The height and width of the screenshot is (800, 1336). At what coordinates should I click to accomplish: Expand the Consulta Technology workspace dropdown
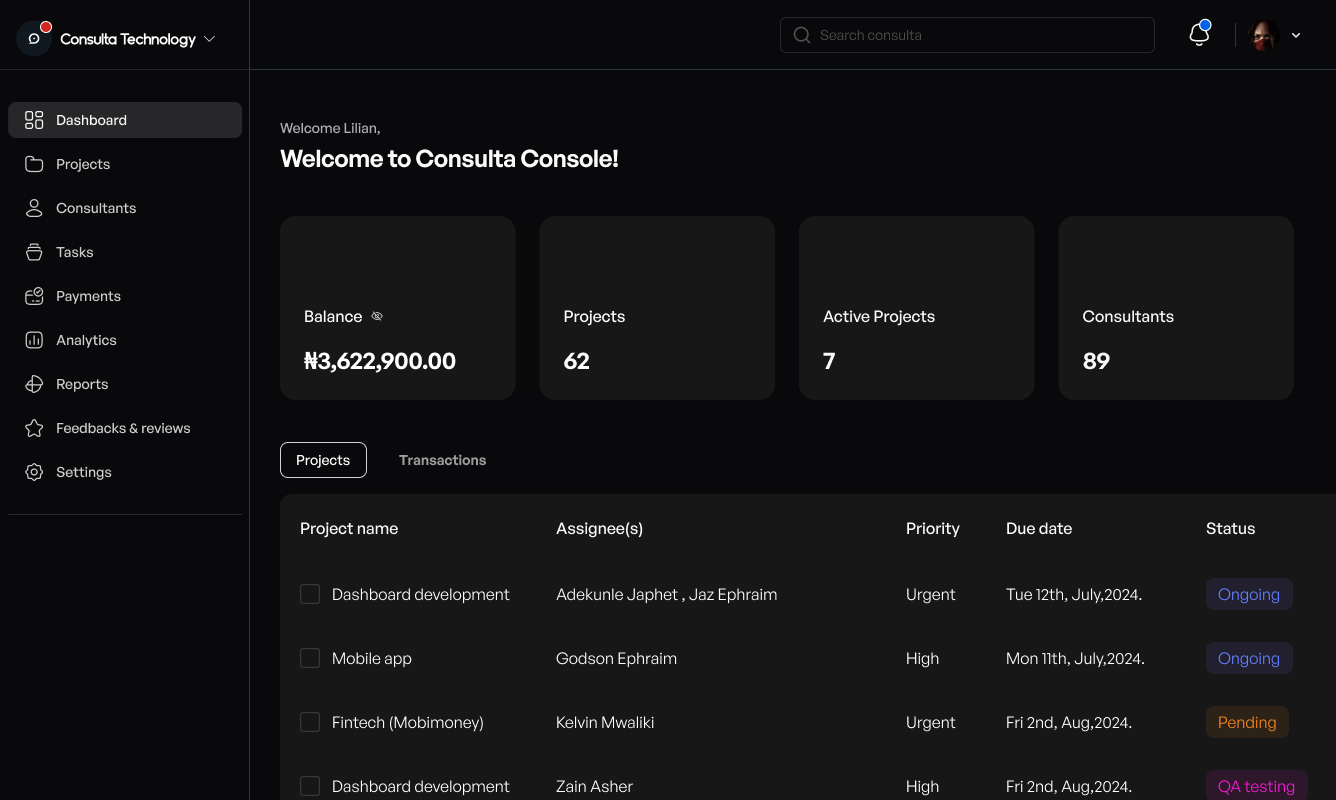click(x=209, y=39)
